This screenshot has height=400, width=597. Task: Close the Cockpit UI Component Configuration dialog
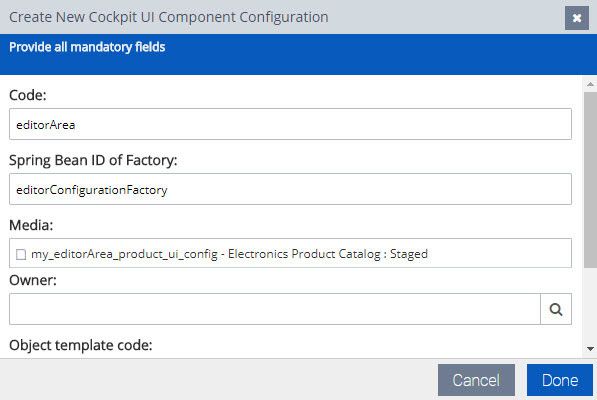[577, 18]
